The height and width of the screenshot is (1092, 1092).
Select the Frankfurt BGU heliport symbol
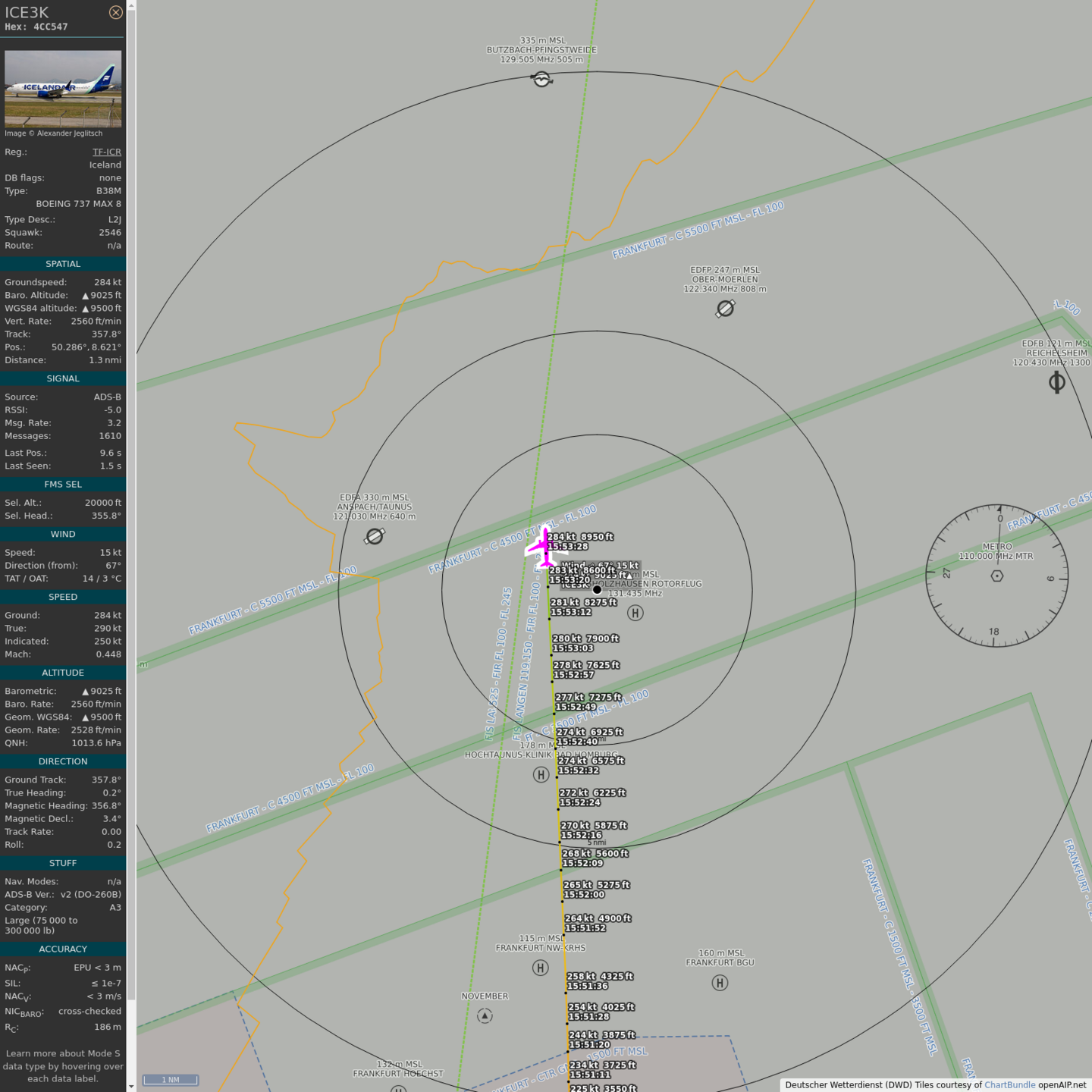pos(720,983)
